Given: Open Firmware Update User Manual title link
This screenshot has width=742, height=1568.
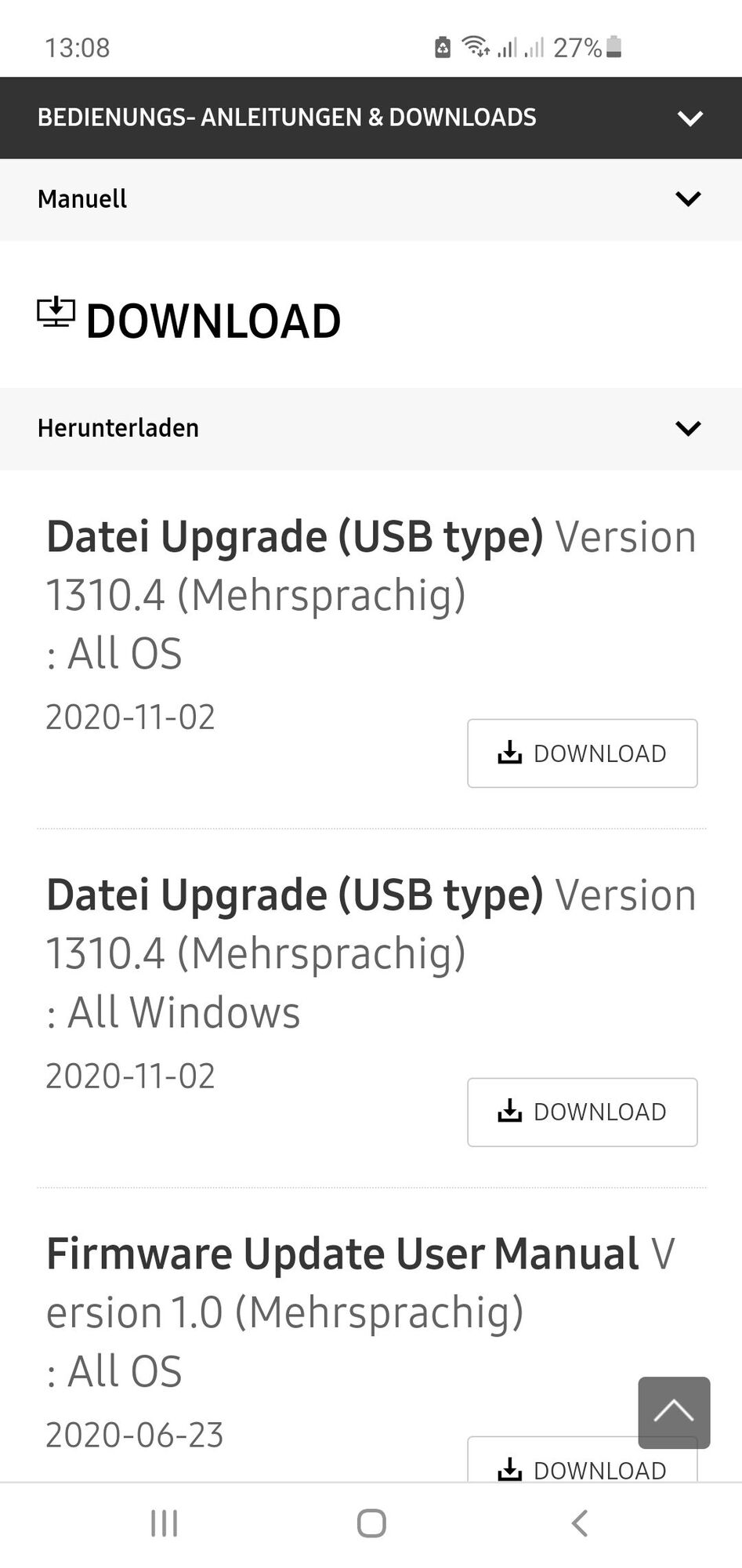Looking at the screenshot, I should tap(342, 1254).
